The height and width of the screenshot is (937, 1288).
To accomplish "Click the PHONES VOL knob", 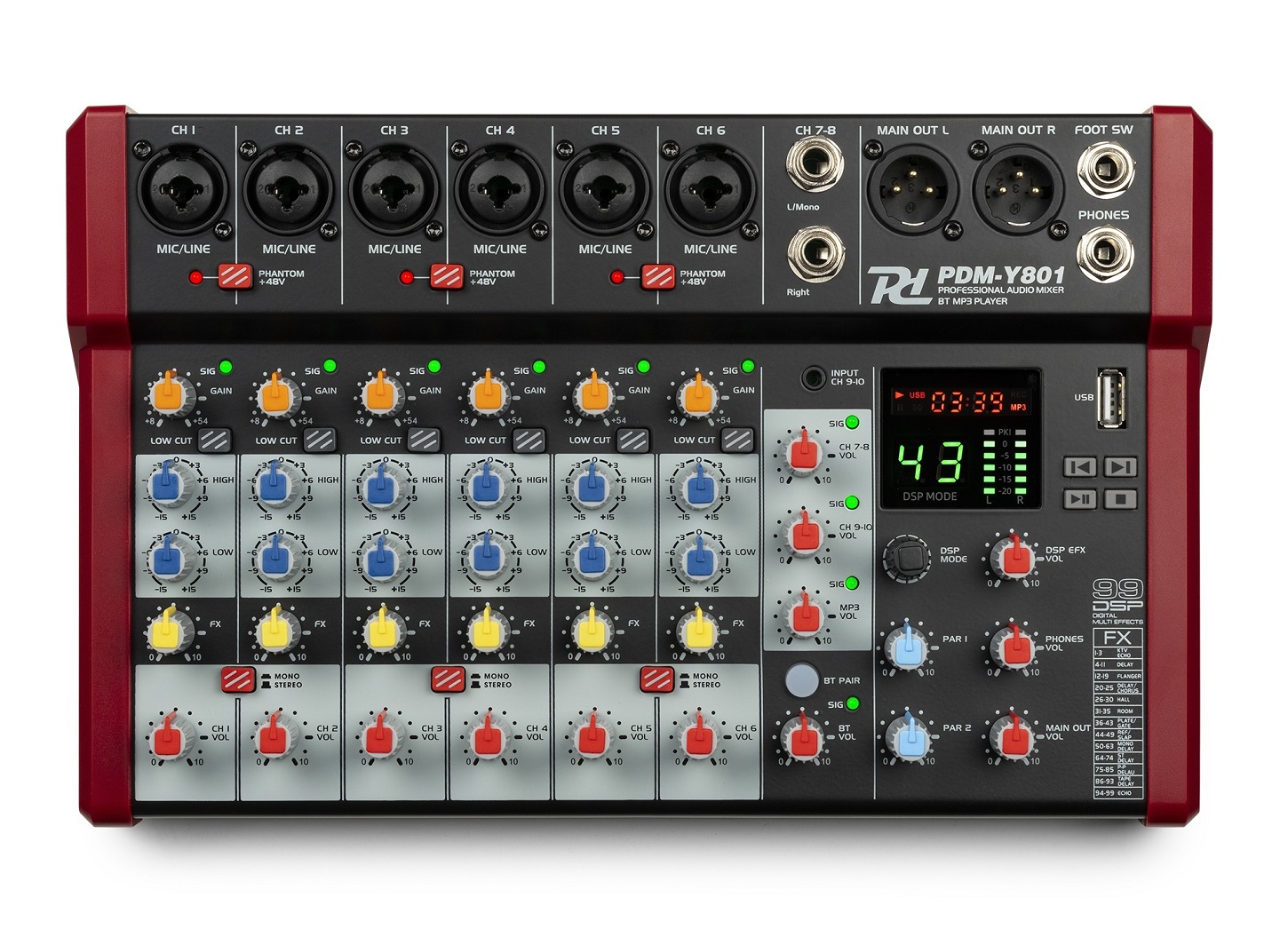I will point(1013,647).
